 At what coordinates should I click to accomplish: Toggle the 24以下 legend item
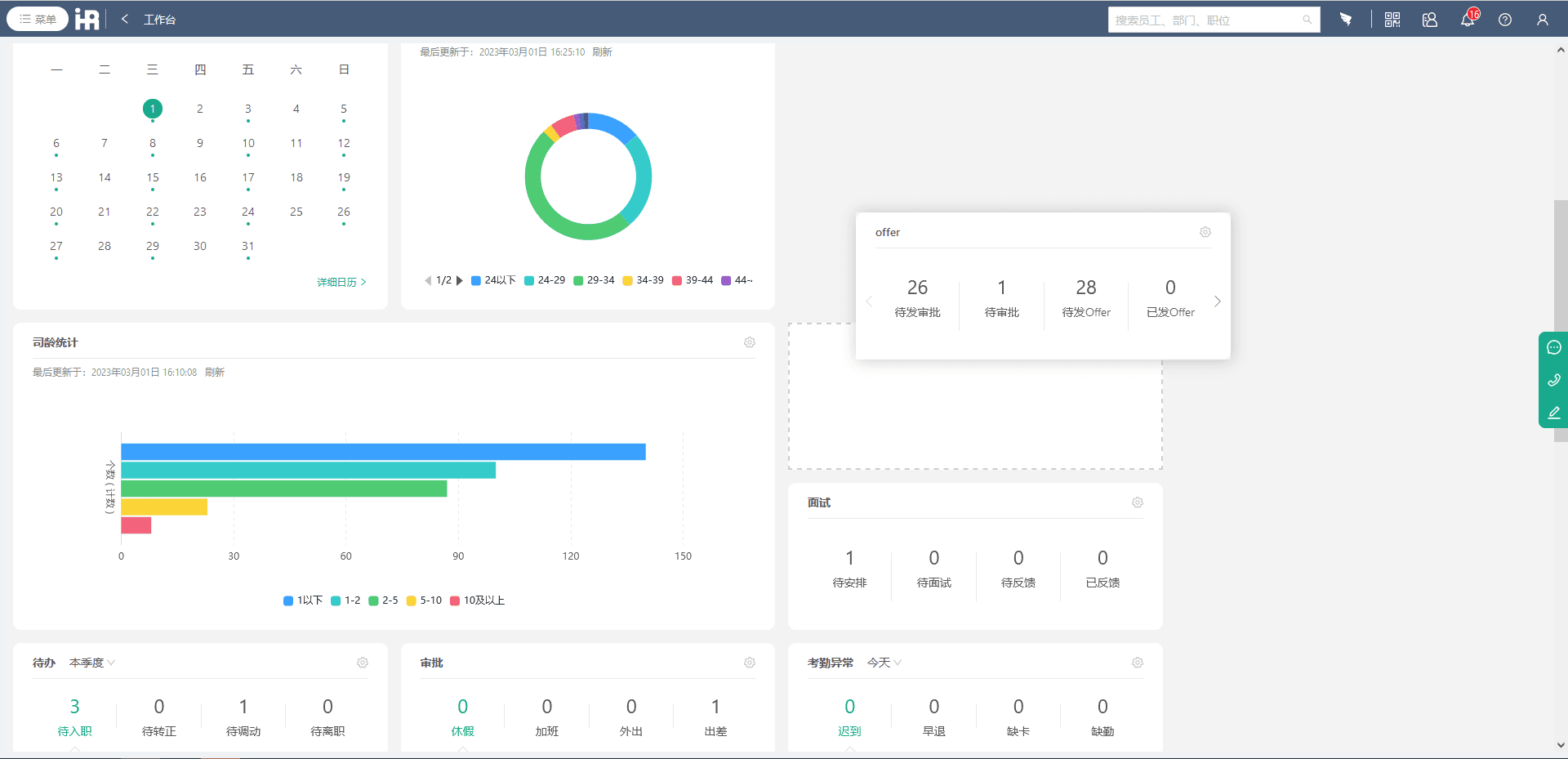[493, 280]
